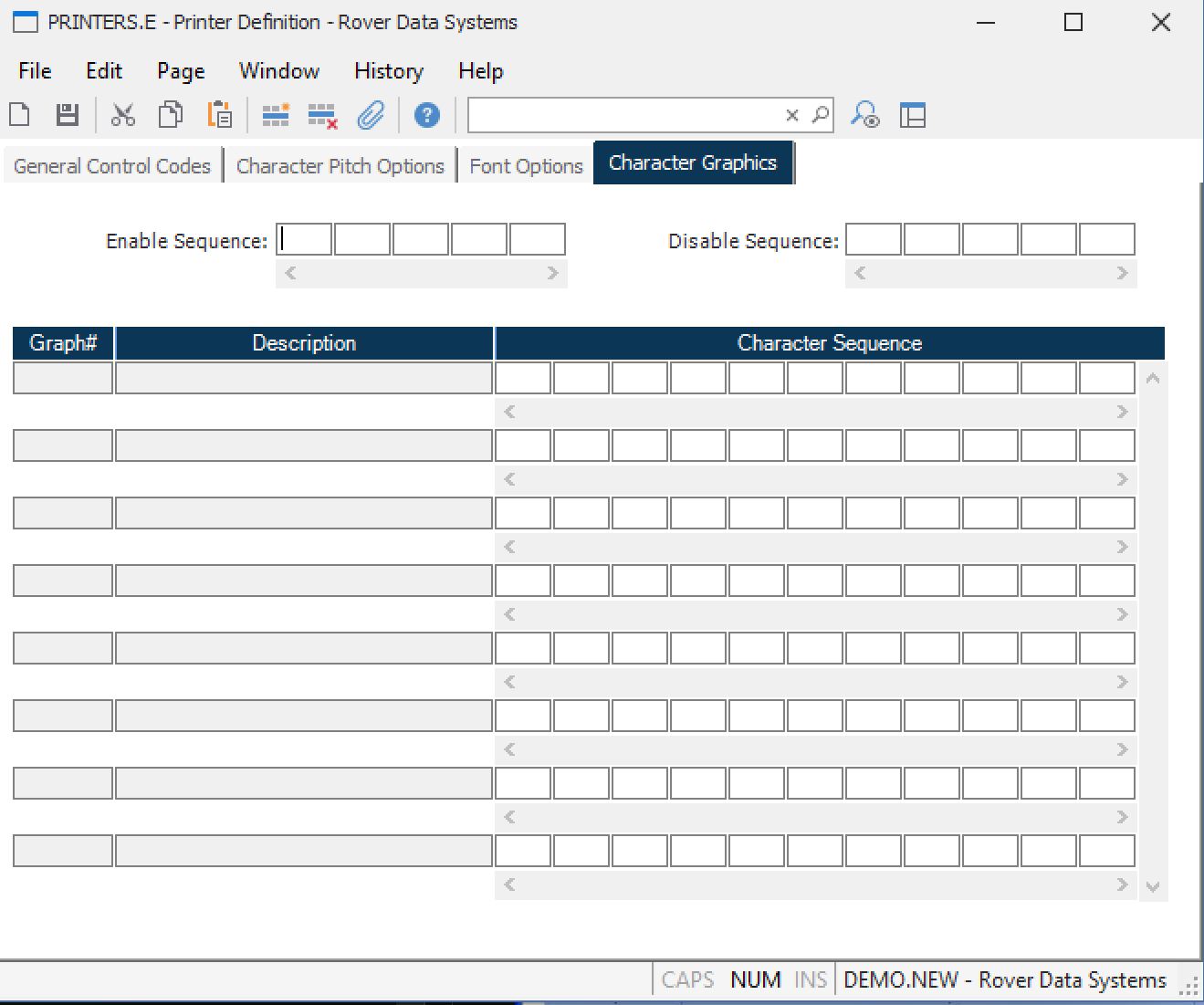Switch to the General Control Codes tab
The height and width of the screenshot is (1005, 1204).
pyautogui.click(x=112, y=166)
